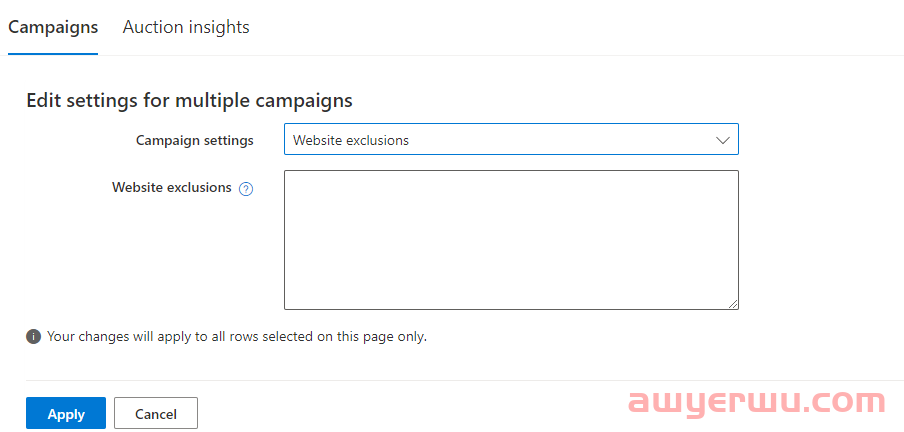The width and height of the screenshot is (904, 432).
Task: Click the "Campaign settings" field label
Action: click(194, 140)
